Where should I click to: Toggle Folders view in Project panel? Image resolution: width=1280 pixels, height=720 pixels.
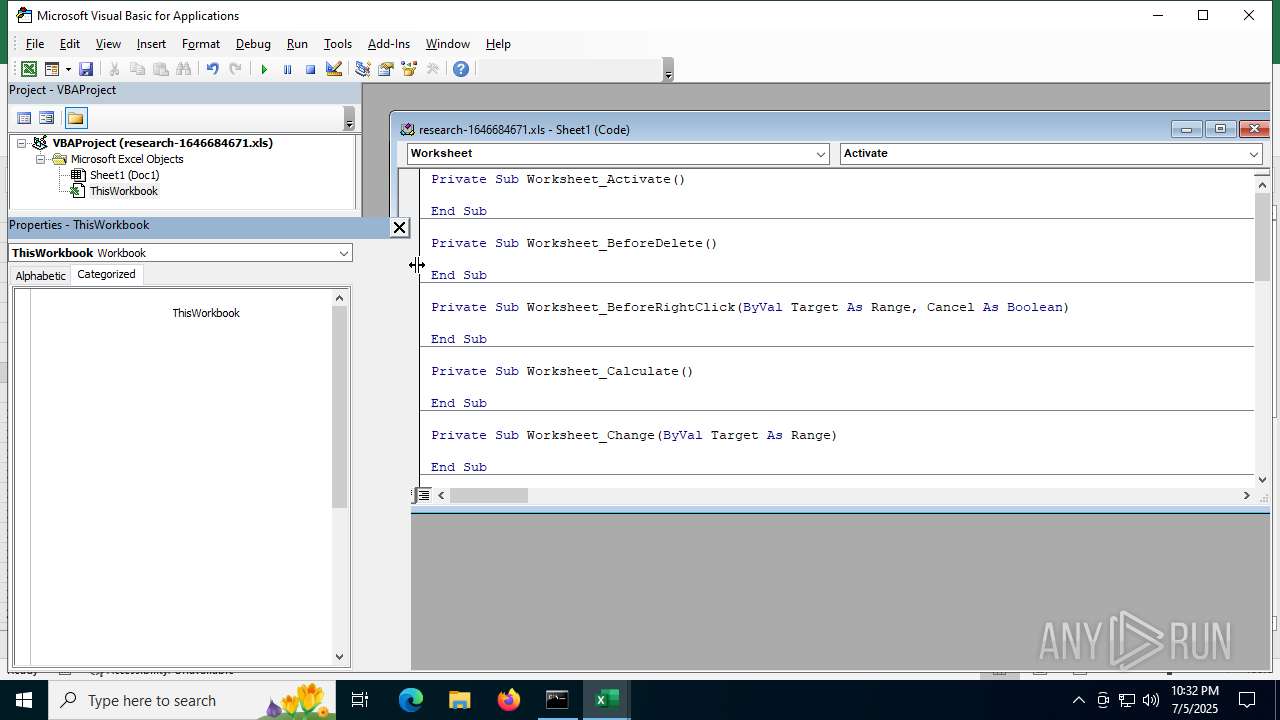coord(76,118)
